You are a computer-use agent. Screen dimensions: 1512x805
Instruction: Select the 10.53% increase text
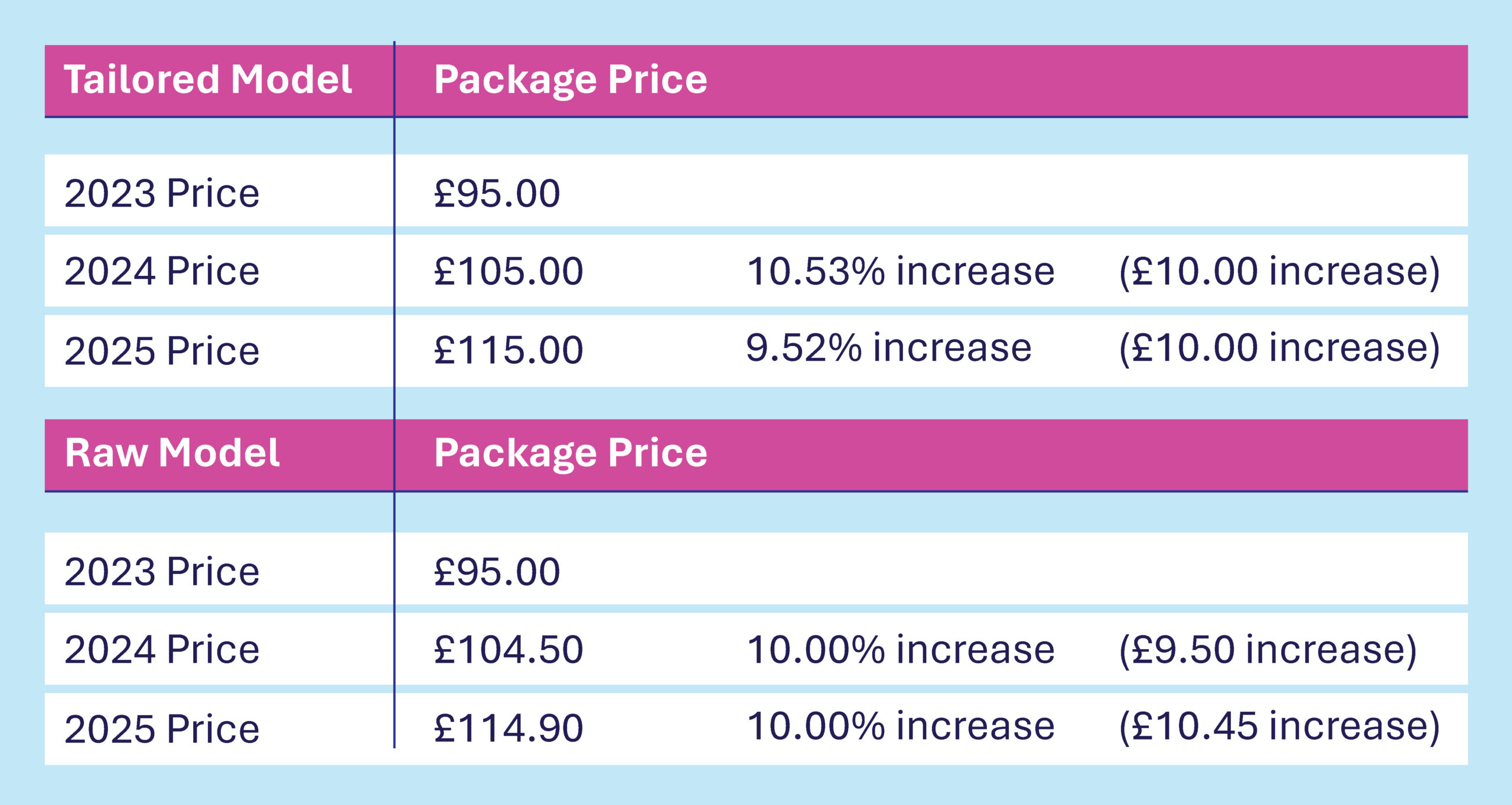tap(900, 272)
